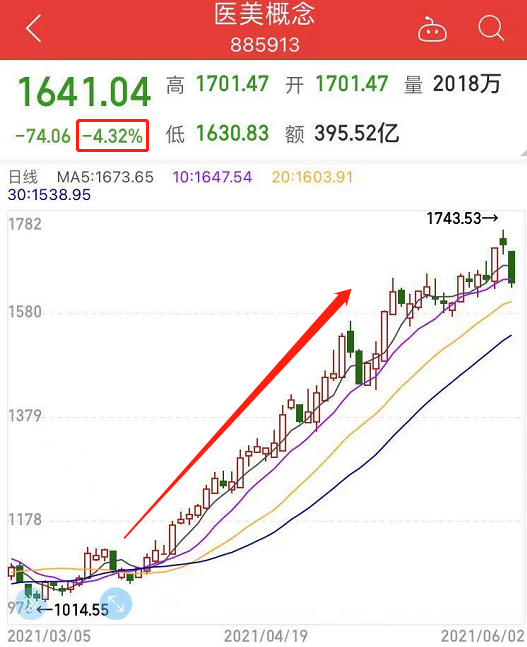Tap the yellow 20:1603.91 moving average
Screen dimensions: 527x647
pyautogui.click(x=312, y=177)
